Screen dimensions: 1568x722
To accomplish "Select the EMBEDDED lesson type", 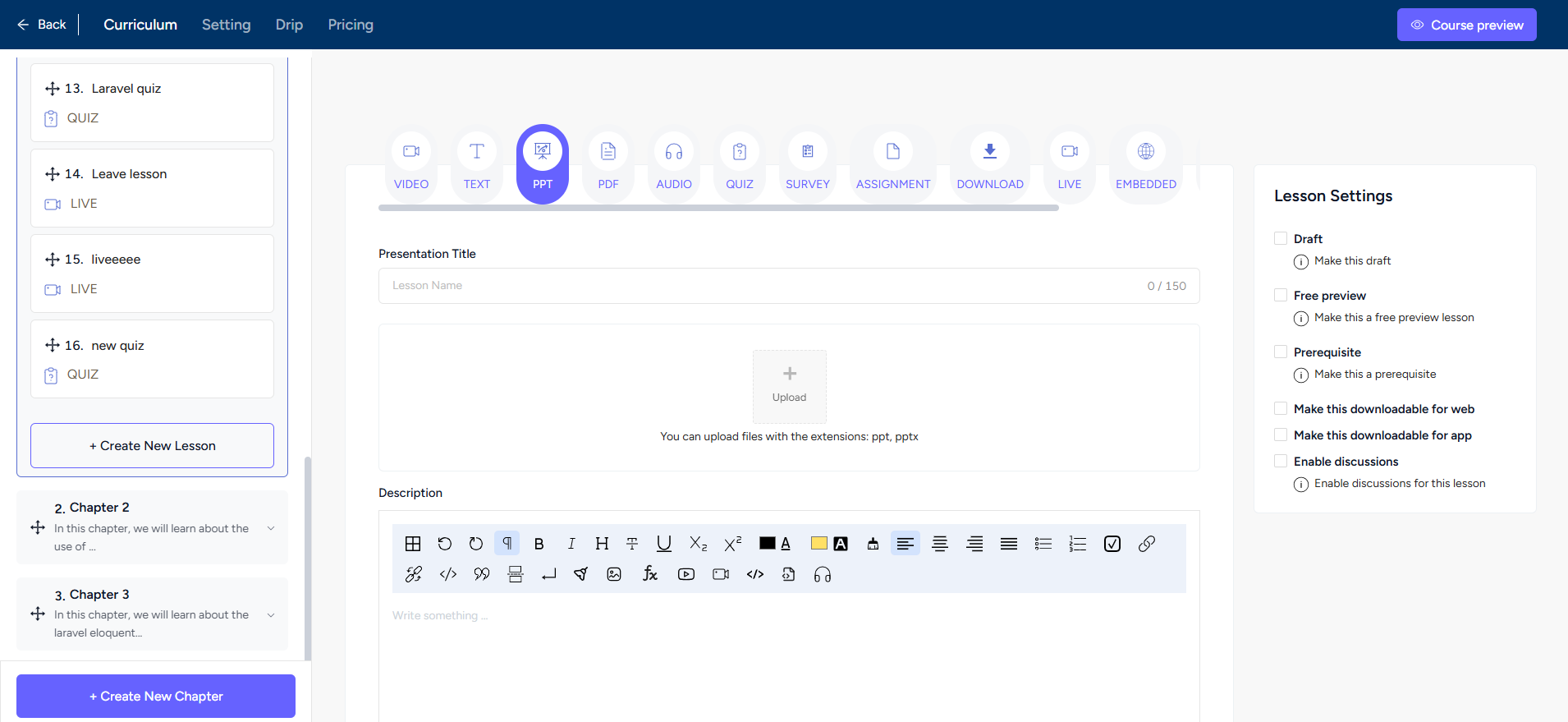I will click(x=1146, y=163).
